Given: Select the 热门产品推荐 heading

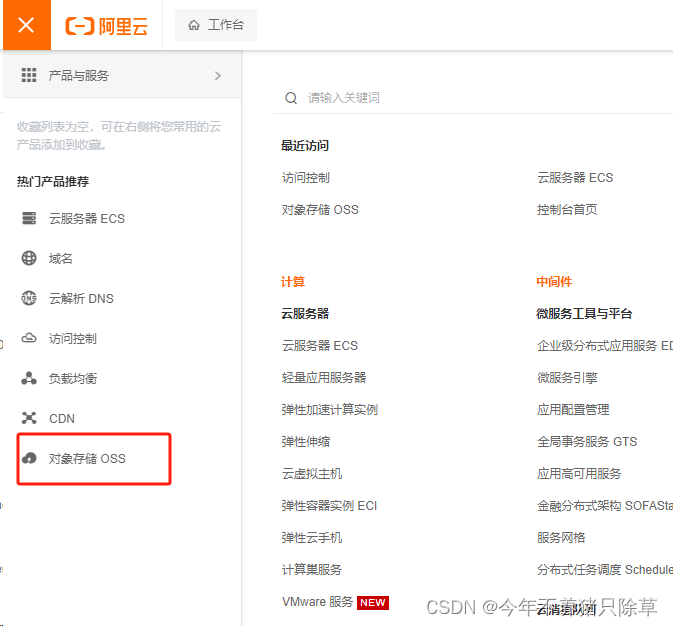Looking at the screenshot, I should click(x=53, y=182).
